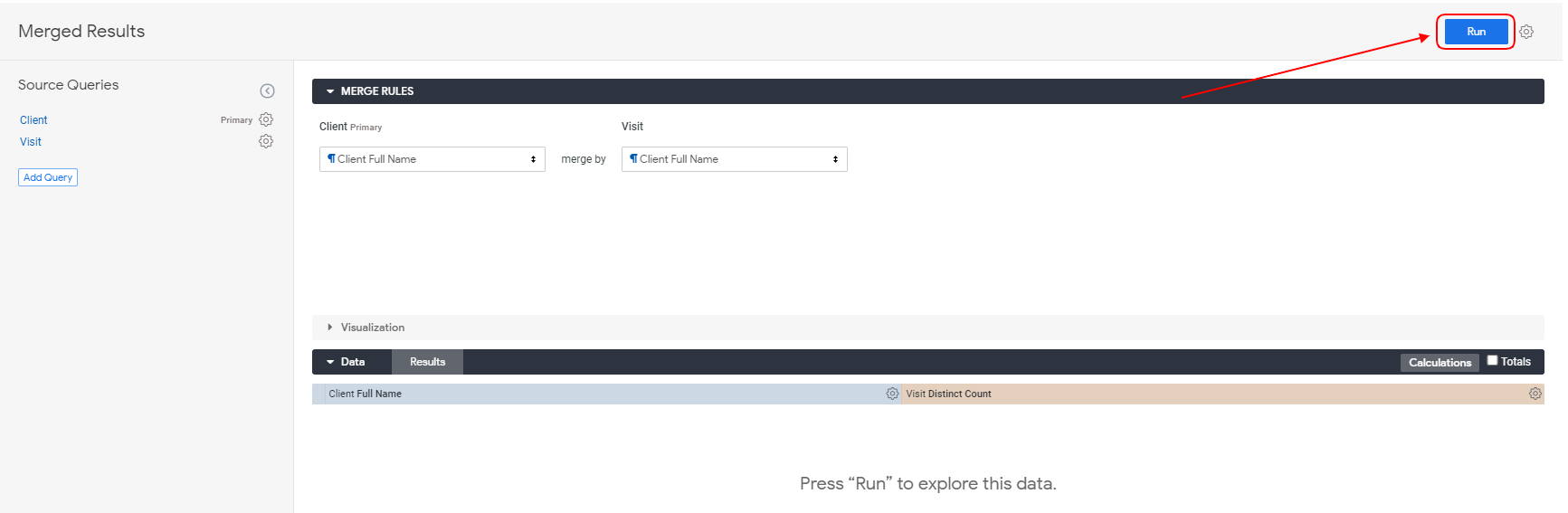The image size is (1568, 513).
Task: Open the Visit source query link
Action: 31,142
